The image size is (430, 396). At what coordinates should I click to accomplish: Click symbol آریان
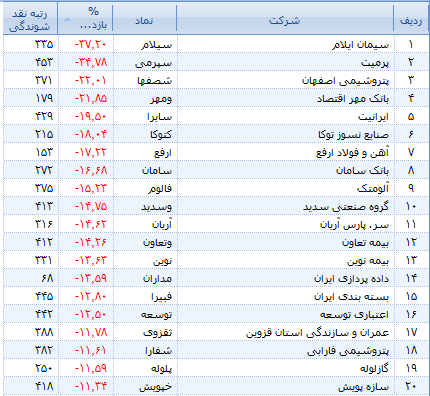162,225
